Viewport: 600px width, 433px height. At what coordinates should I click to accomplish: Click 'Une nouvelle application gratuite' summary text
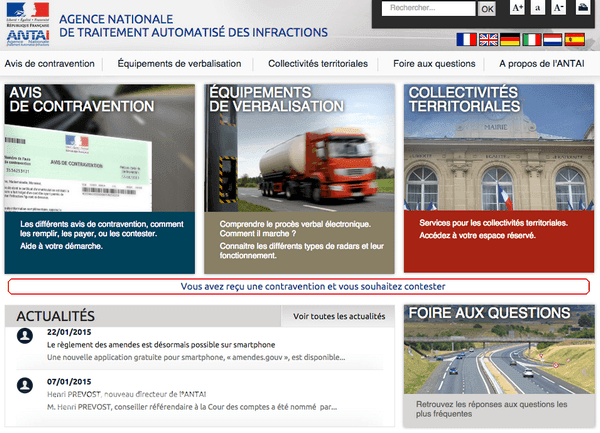coord(196,358)
